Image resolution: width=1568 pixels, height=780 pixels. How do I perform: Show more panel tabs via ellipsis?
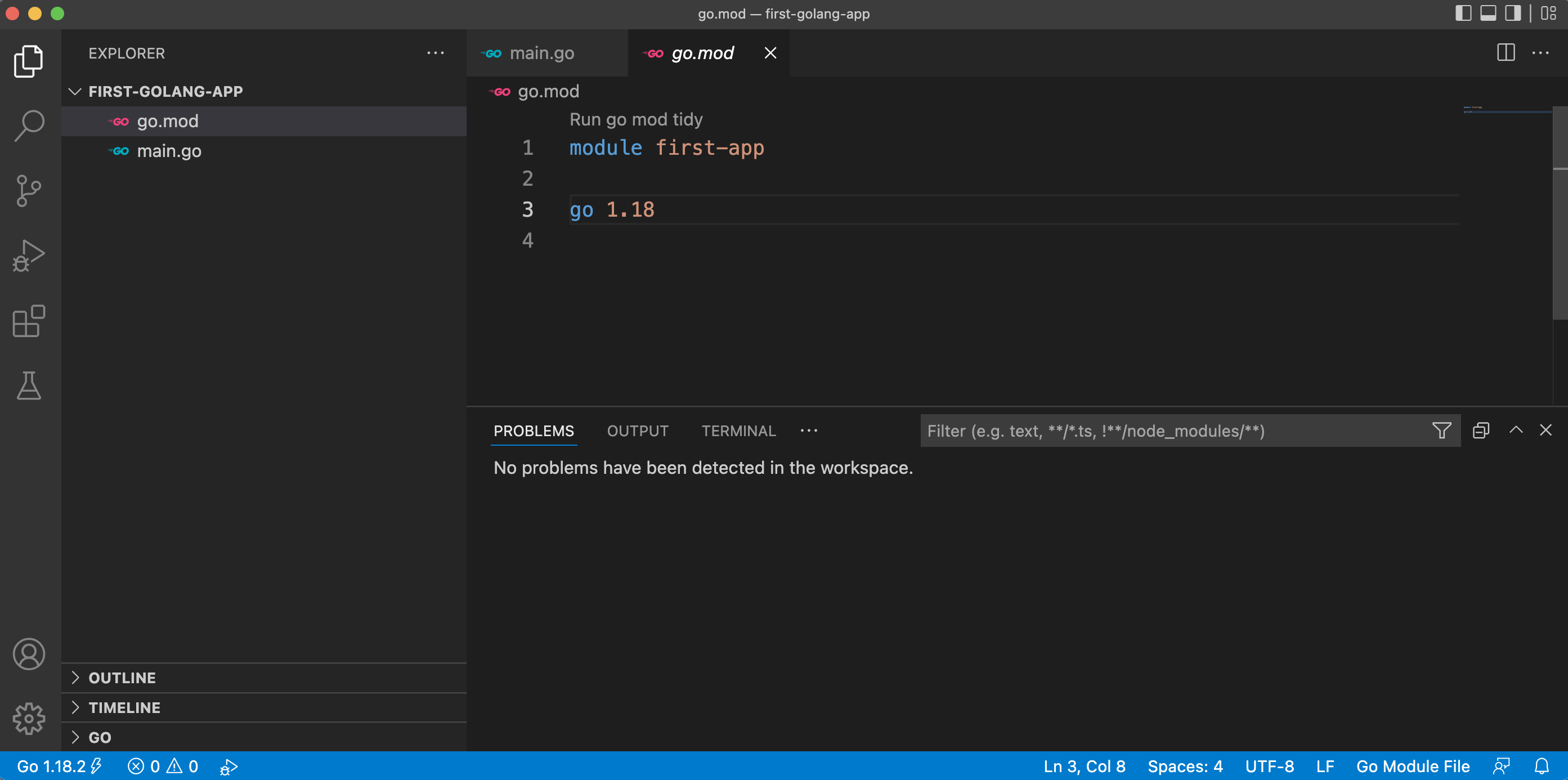point(809,430)
